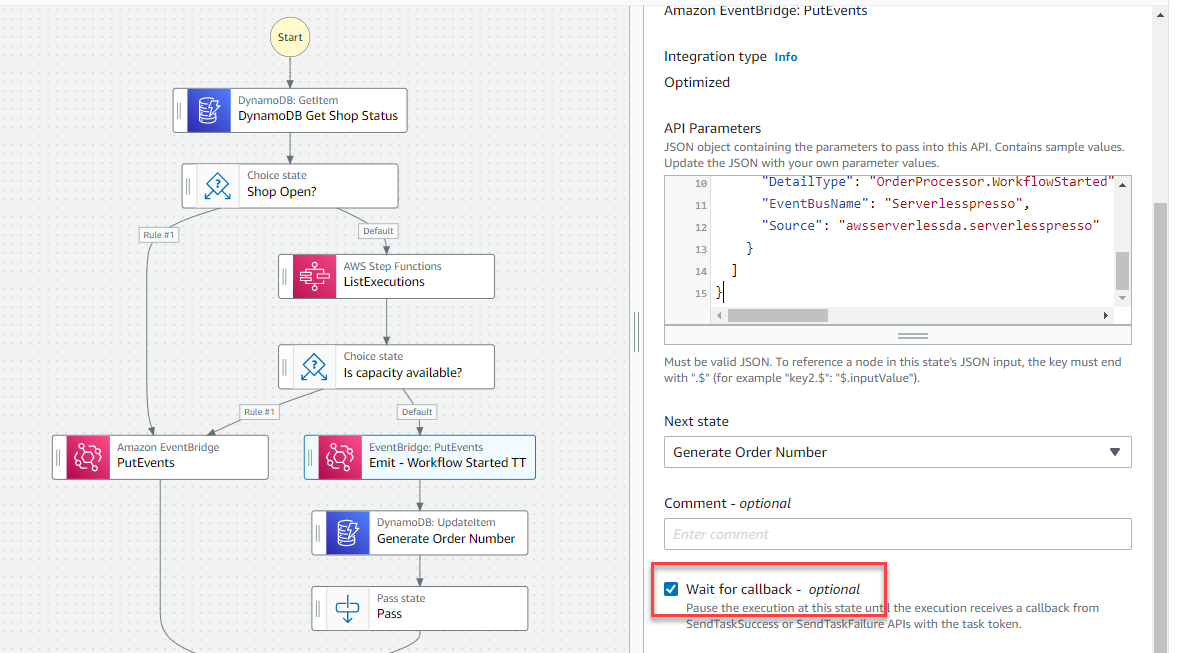Click the editor's scroll up arrow
Image resolution: width=1185 pixels, height=653 pixels.
pyautogui.click(x=1122, y=185)
